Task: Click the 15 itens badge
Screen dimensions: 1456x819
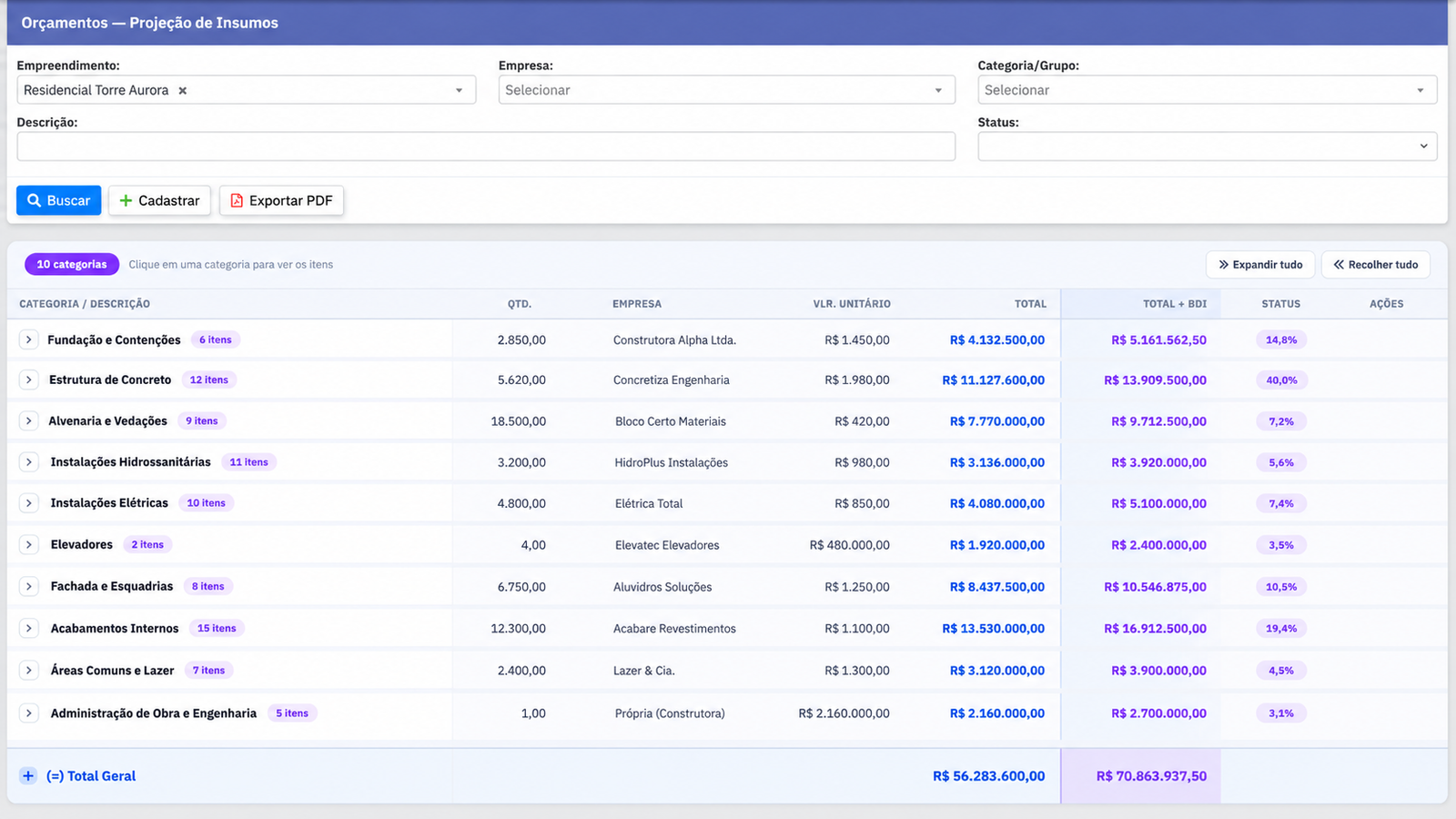Action: (x=217, y=628)
